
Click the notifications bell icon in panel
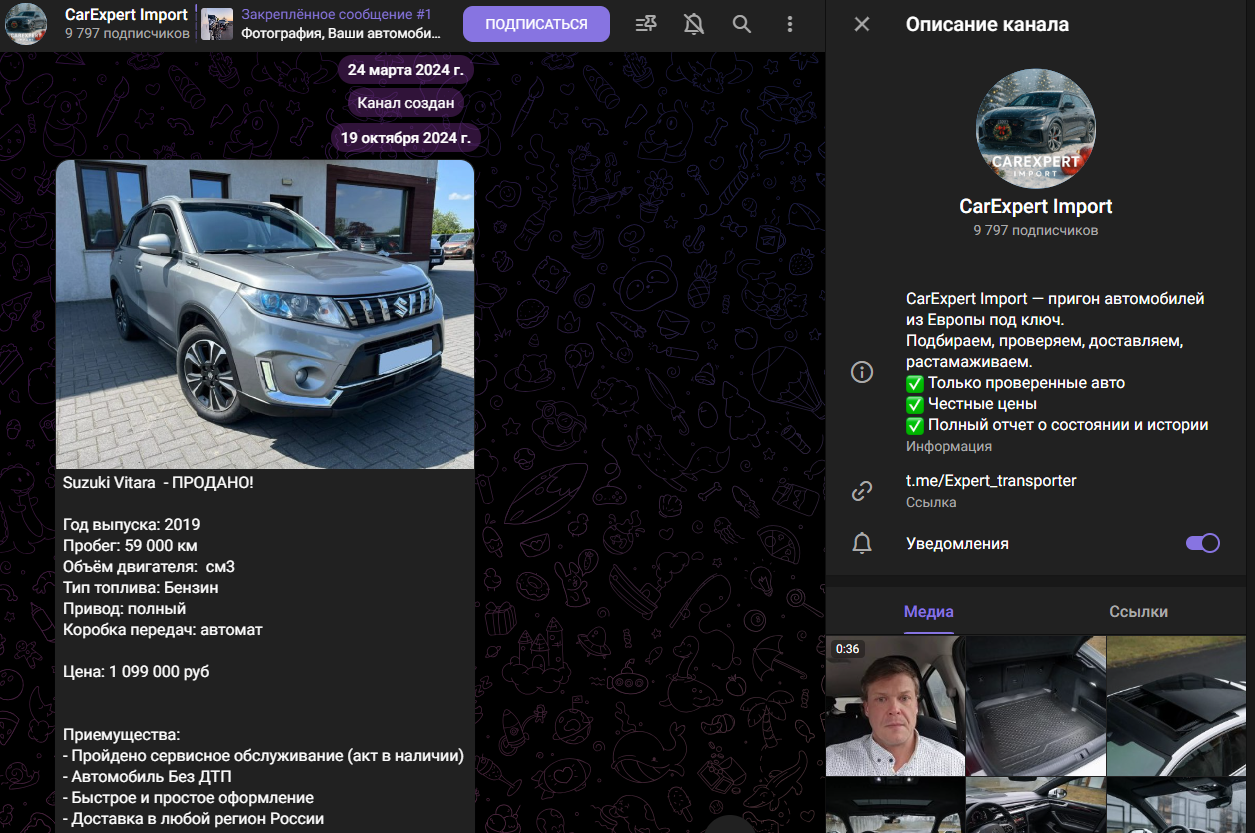coord(862,543)
